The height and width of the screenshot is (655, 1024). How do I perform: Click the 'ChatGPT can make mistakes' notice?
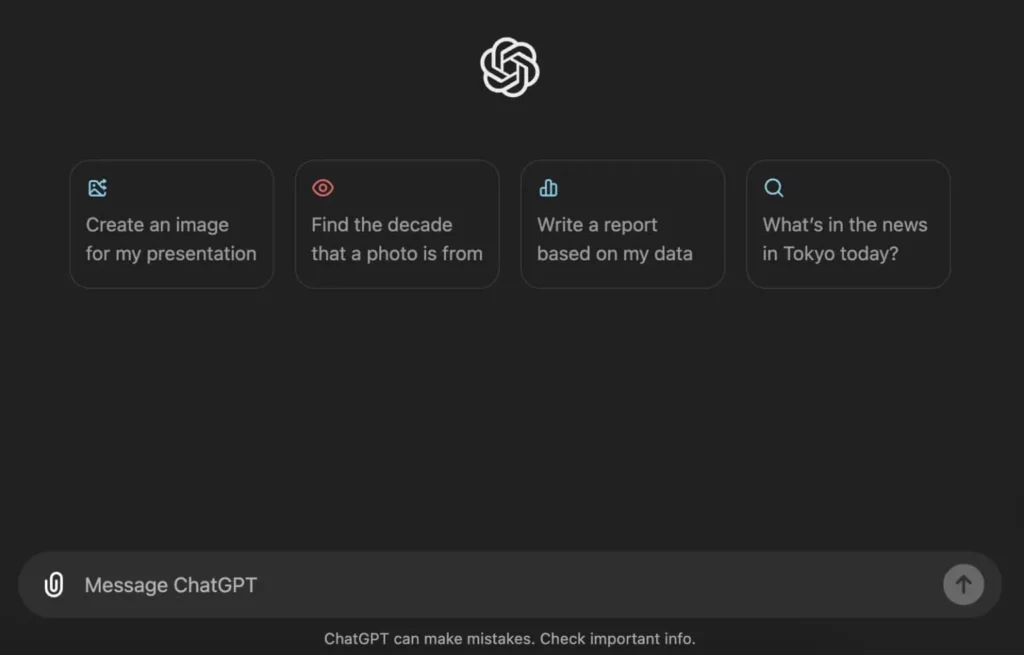point(430,638)
